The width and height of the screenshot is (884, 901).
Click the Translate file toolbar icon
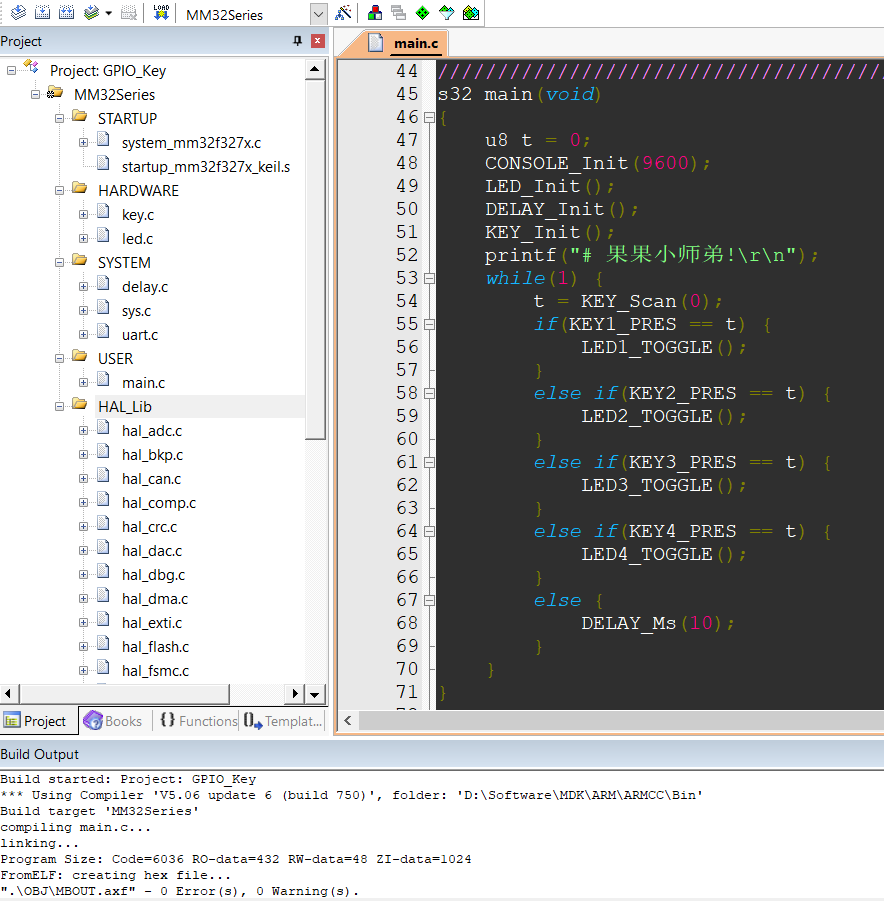(18, 13)
